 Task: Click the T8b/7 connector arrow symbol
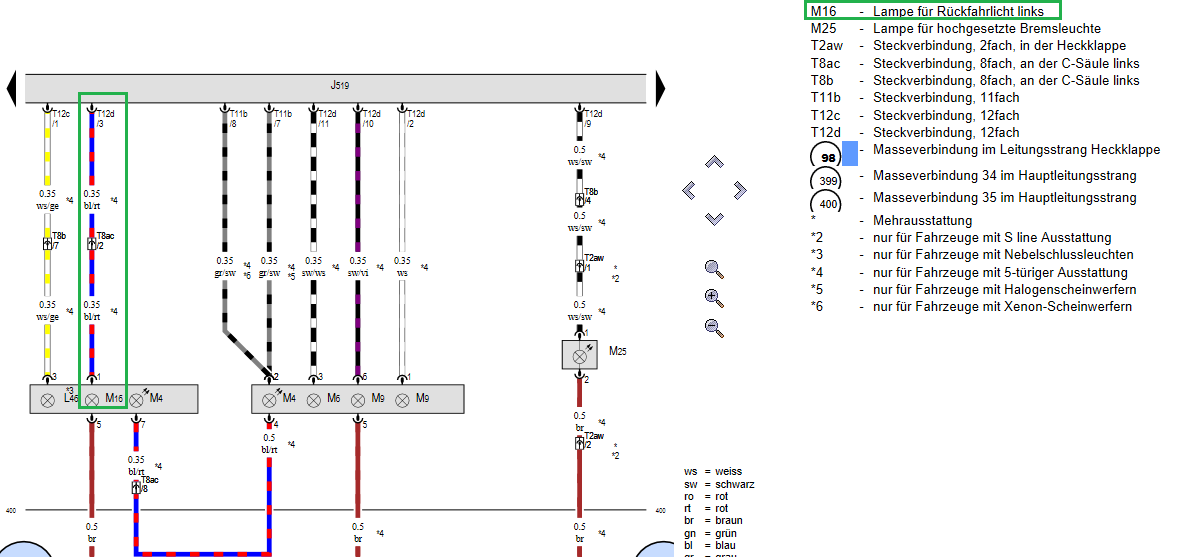(47, 244)
